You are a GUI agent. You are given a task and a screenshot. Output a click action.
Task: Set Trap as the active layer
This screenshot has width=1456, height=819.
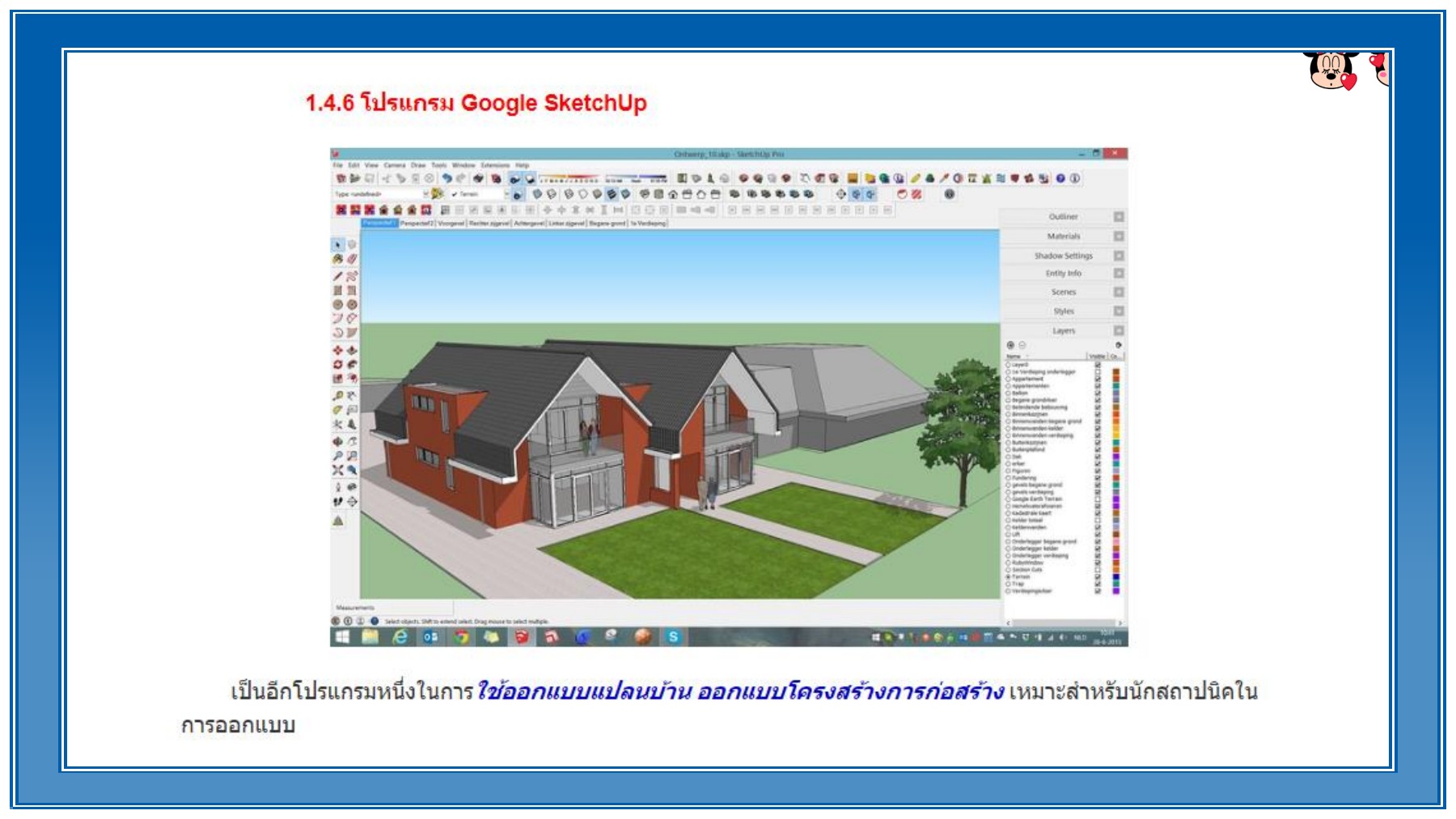pyautogui.click(x=1008, y=583)
